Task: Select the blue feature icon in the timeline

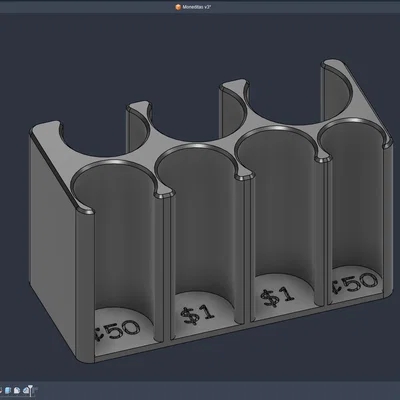Action: pyautogui.click(x=8, y=390)
